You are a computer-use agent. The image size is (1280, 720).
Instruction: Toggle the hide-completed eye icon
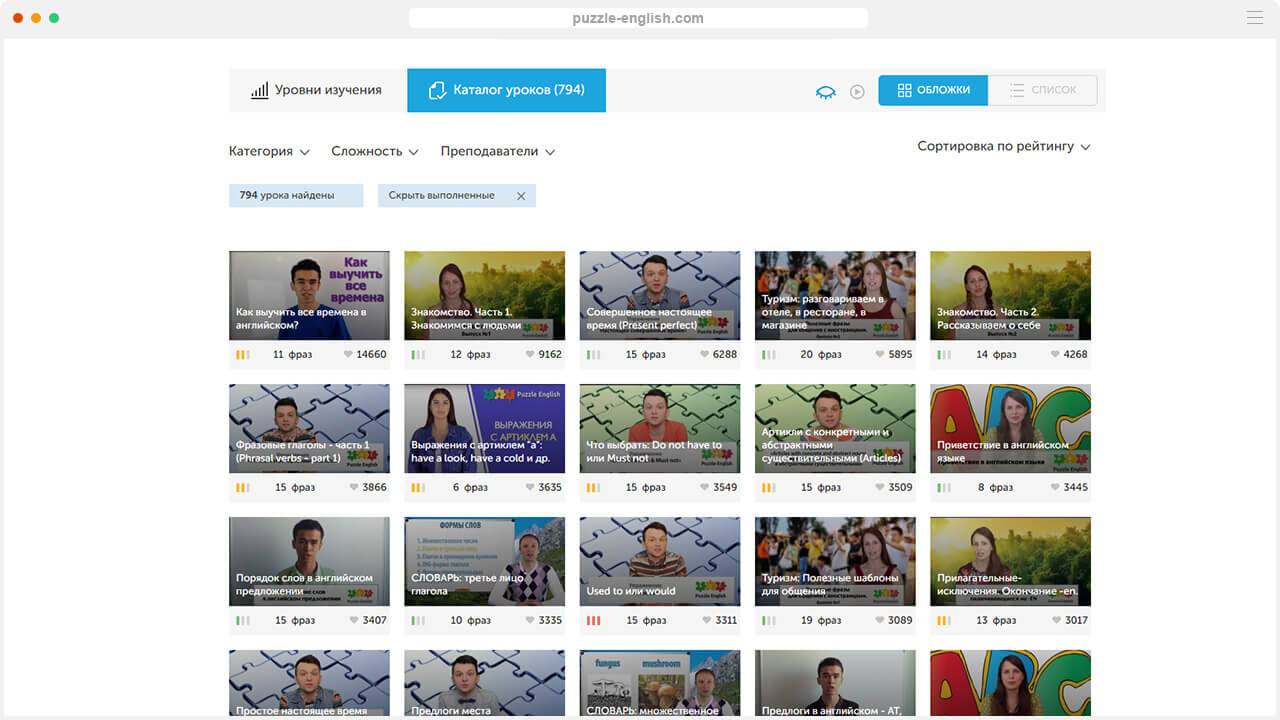[825, 91]
